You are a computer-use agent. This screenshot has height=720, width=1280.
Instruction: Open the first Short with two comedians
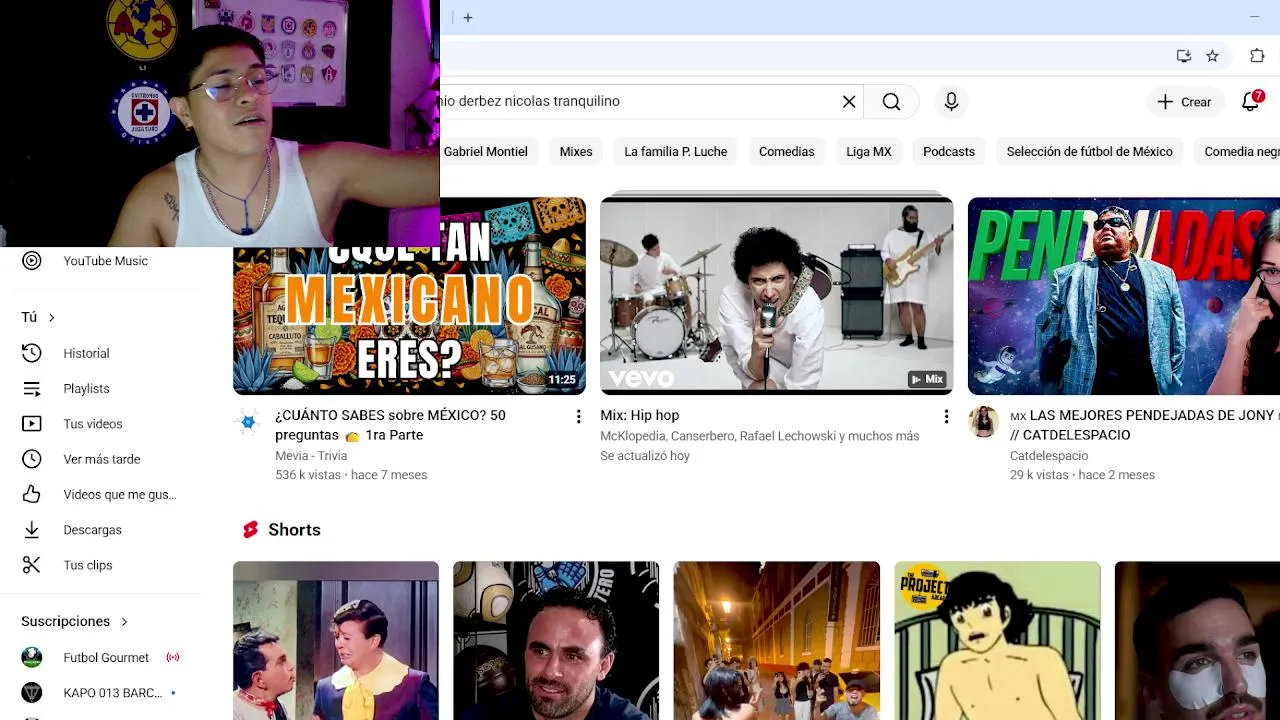point(336,640)
